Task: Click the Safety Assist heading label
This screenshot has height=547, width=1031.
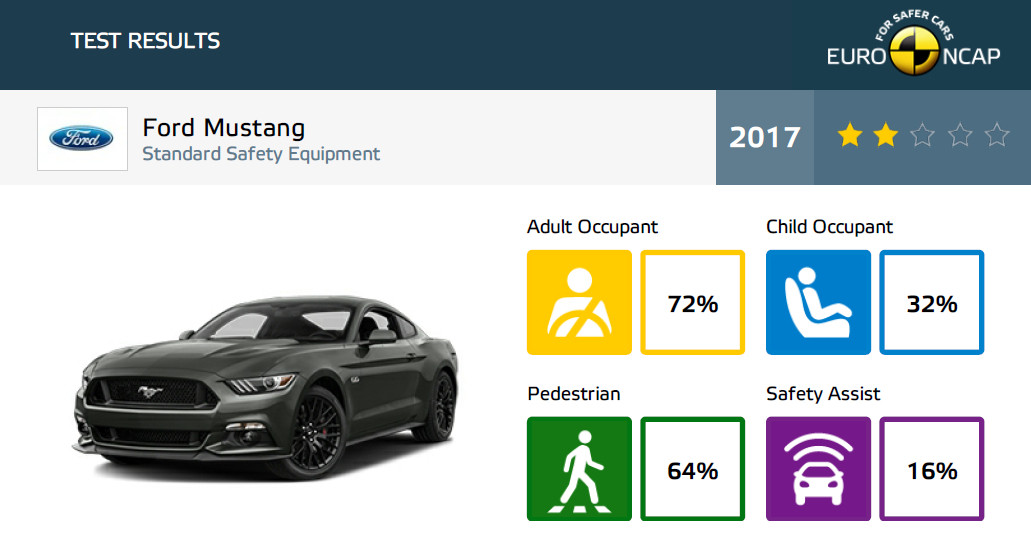Action: tap(823, 394)
